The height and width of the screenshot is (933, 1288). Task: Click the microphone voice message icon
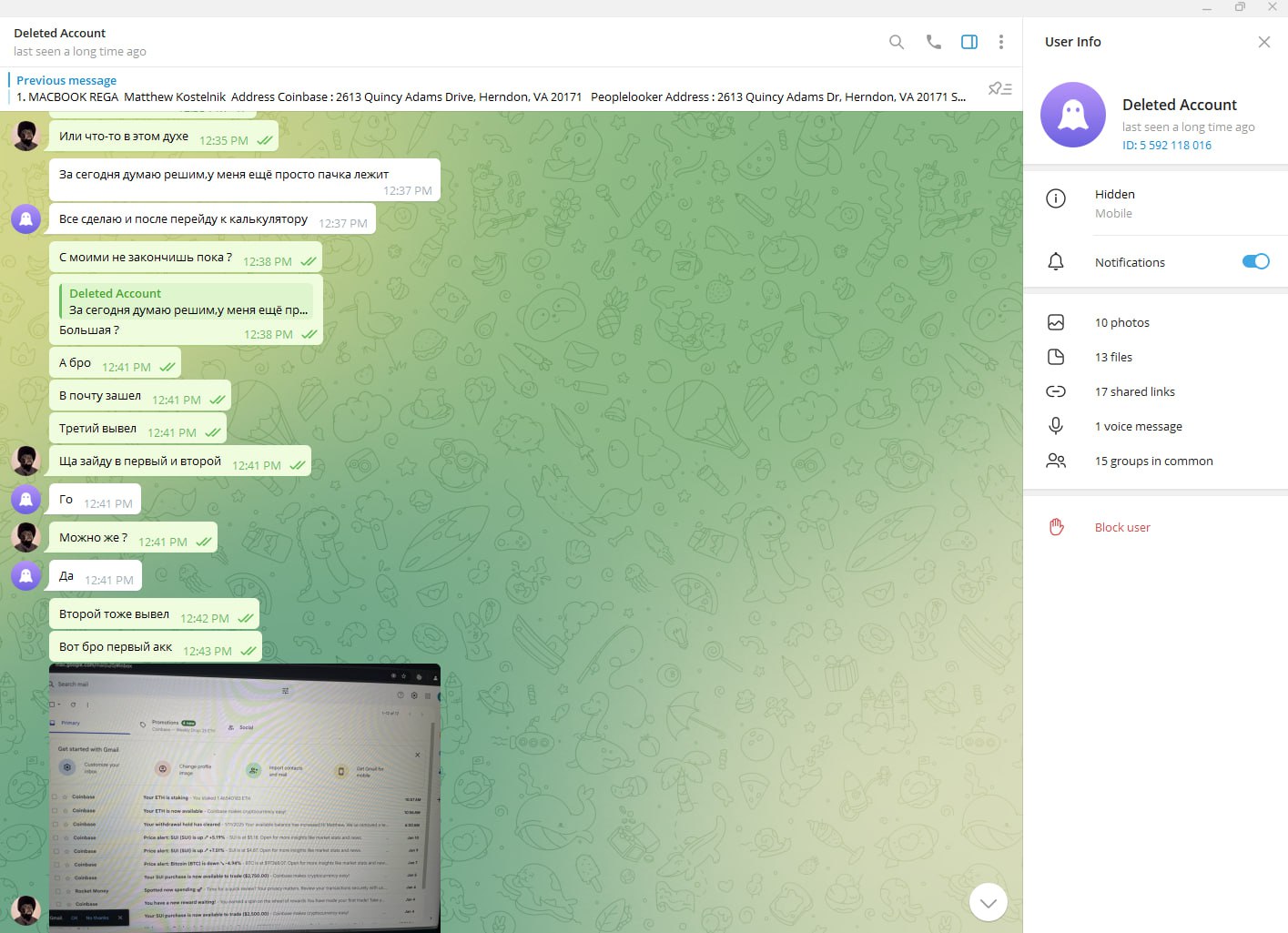(1056, 426)
